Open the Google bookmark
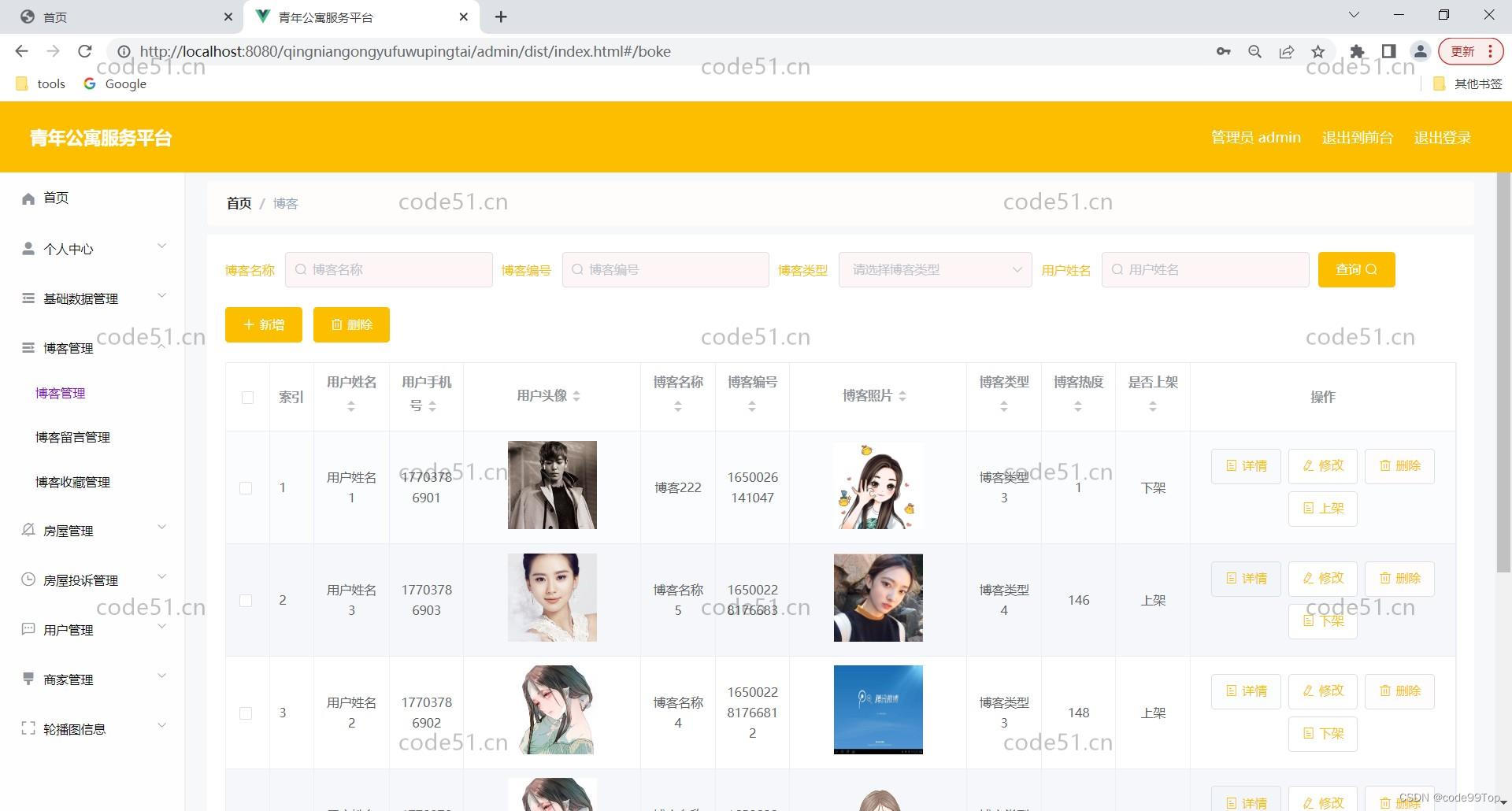The width and height of the screenshot is (1512, 811). [115, 83]
